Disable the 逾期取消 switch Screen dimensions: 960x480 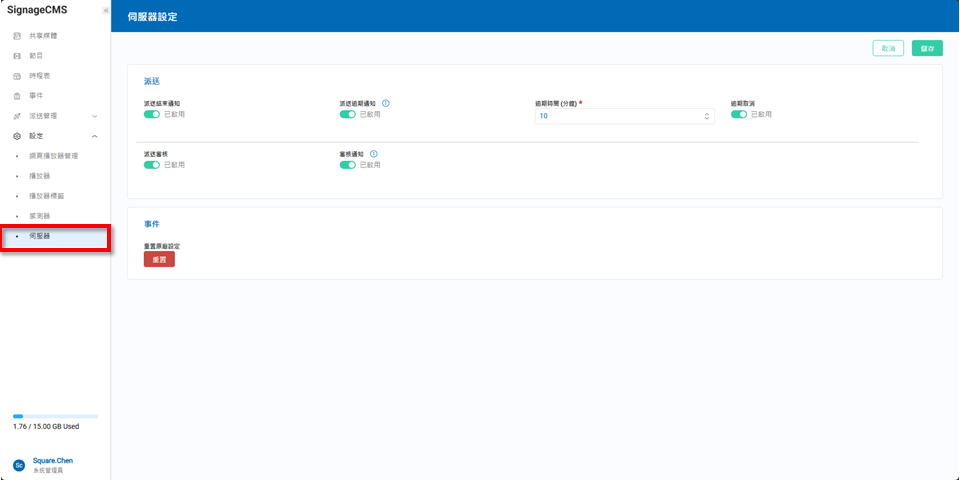(x=739, y=114)
